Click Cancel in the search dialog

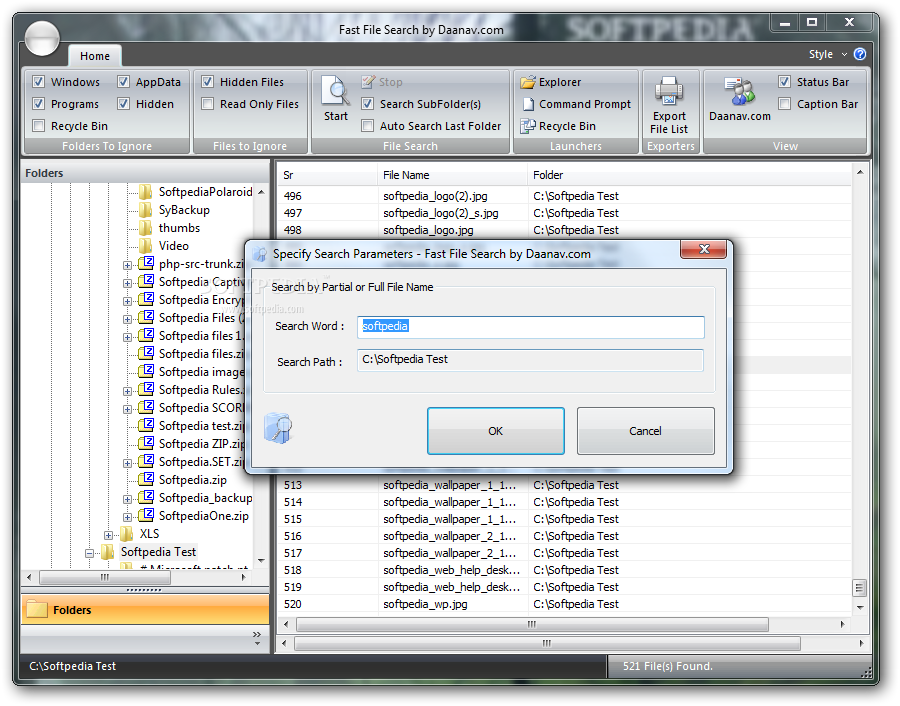pos(645,431)
